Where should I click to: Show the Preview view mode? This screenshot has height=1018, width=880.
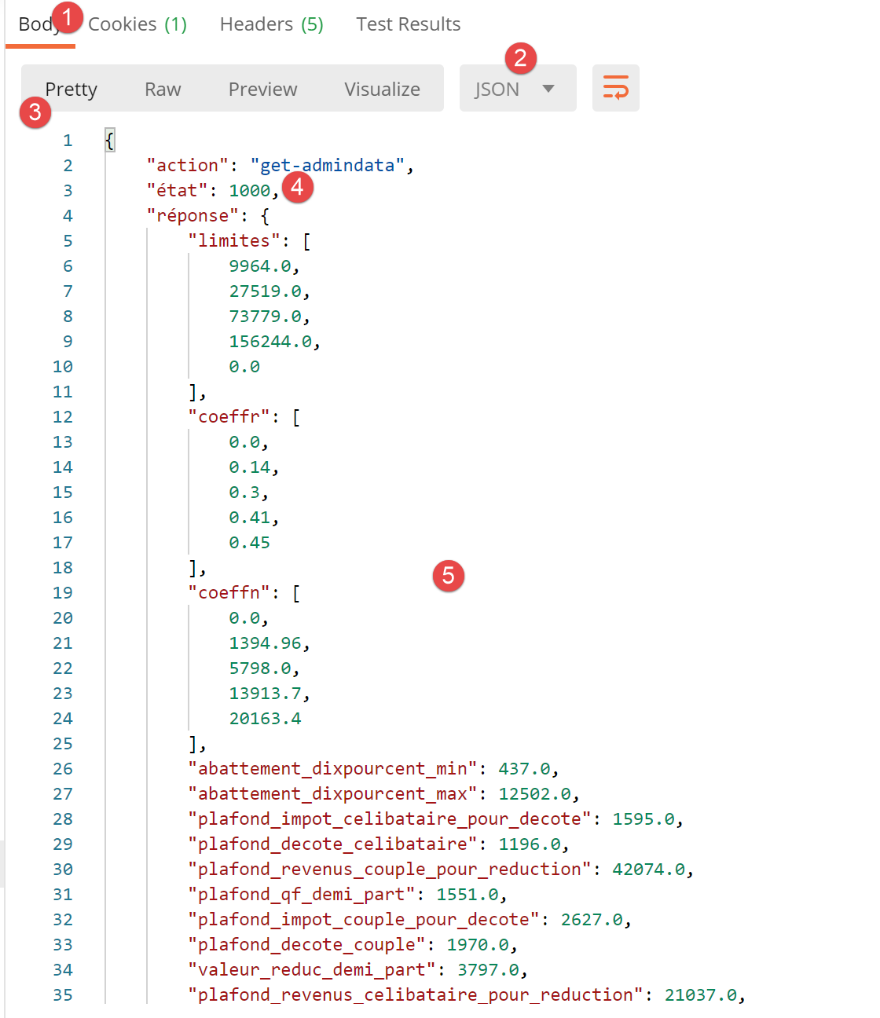pos(262,89)
